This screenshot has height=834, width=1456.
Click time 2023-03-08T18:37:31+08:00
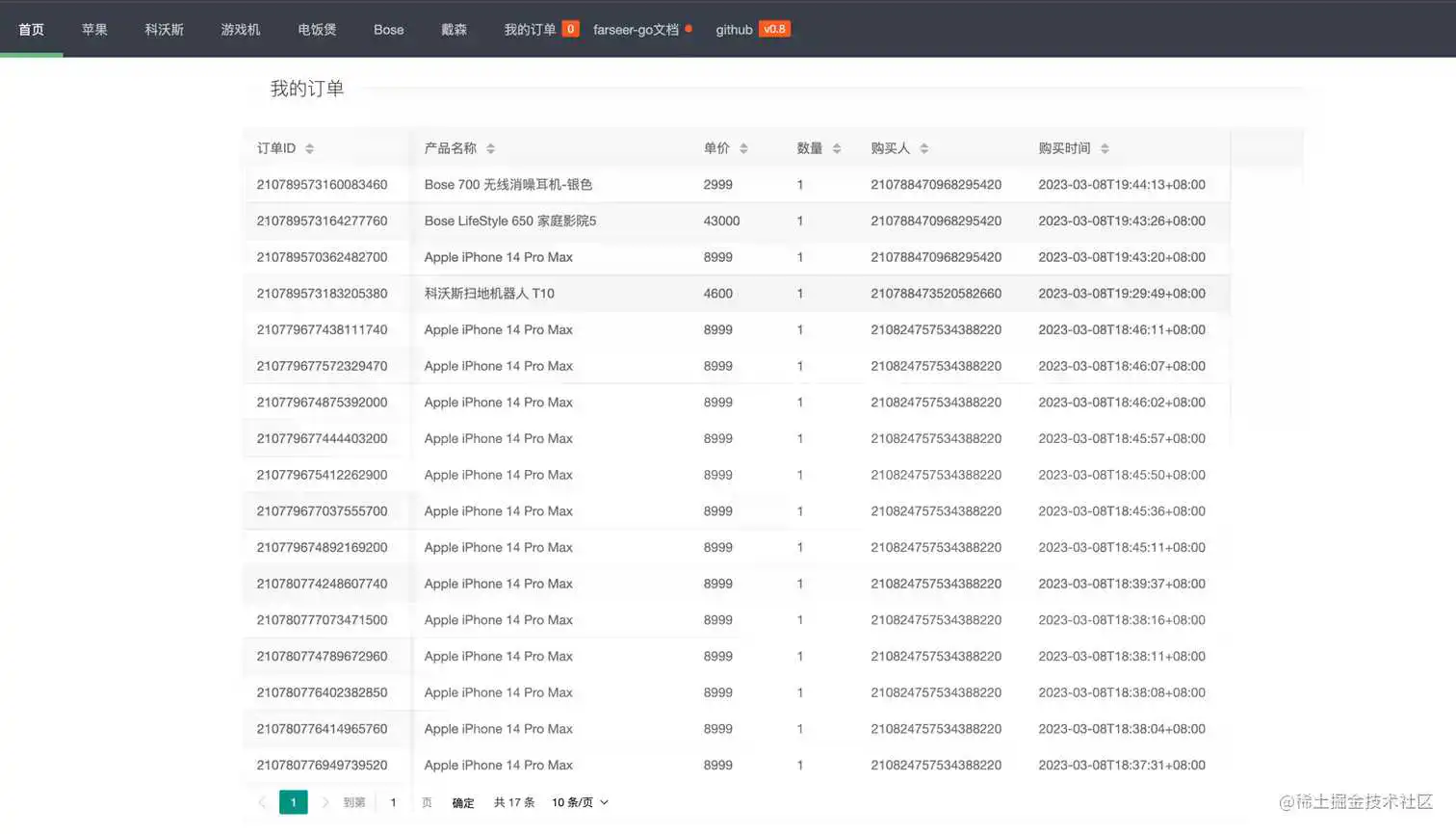pyautogui.click(x=1122, y=766)
